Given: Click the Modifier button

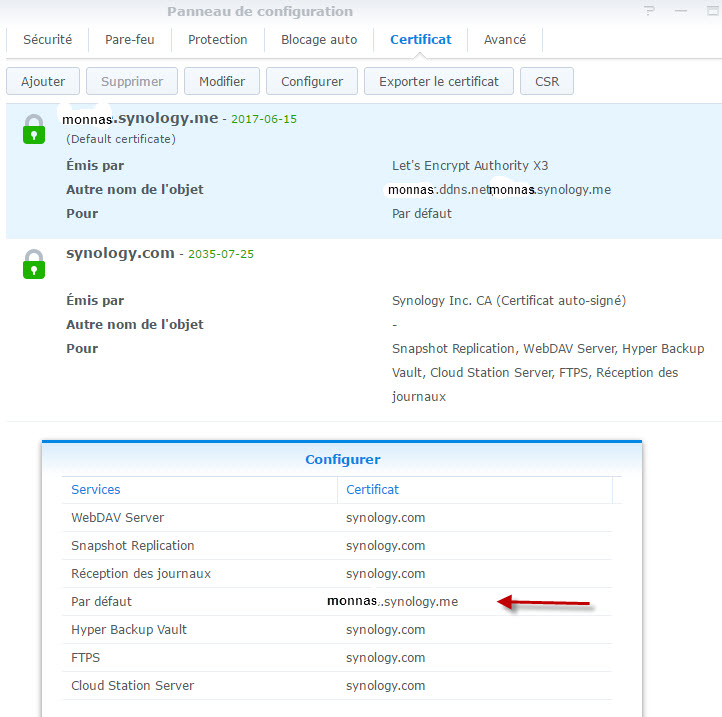Looking at the screenshot, I should 222,81.
